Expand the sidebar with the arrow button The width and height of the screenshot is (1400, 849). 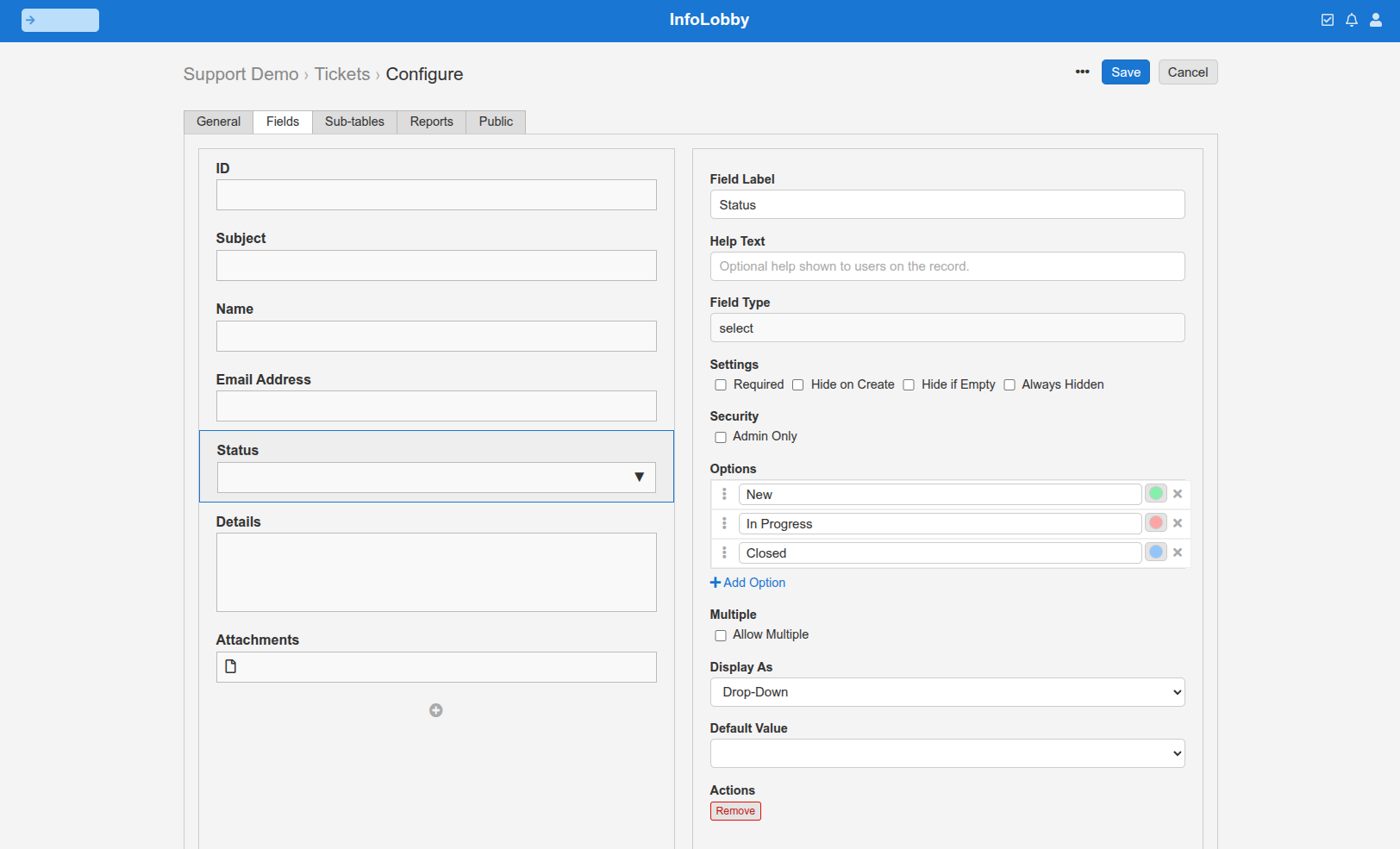point(59,20)
